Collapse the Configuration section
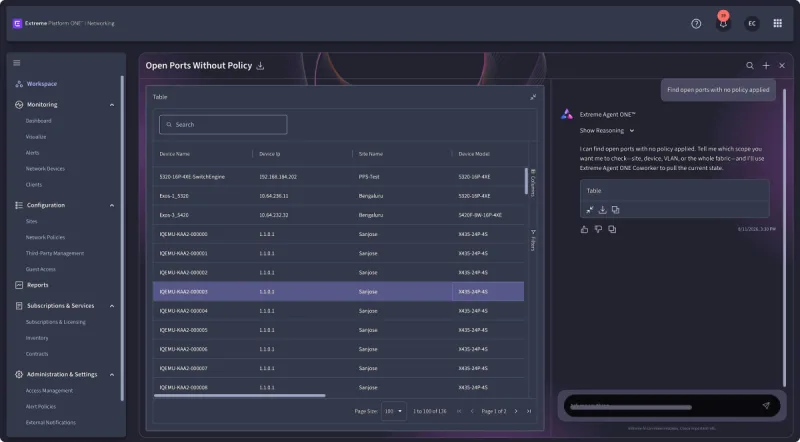This screenshot has height=442, width=800. 112,205
